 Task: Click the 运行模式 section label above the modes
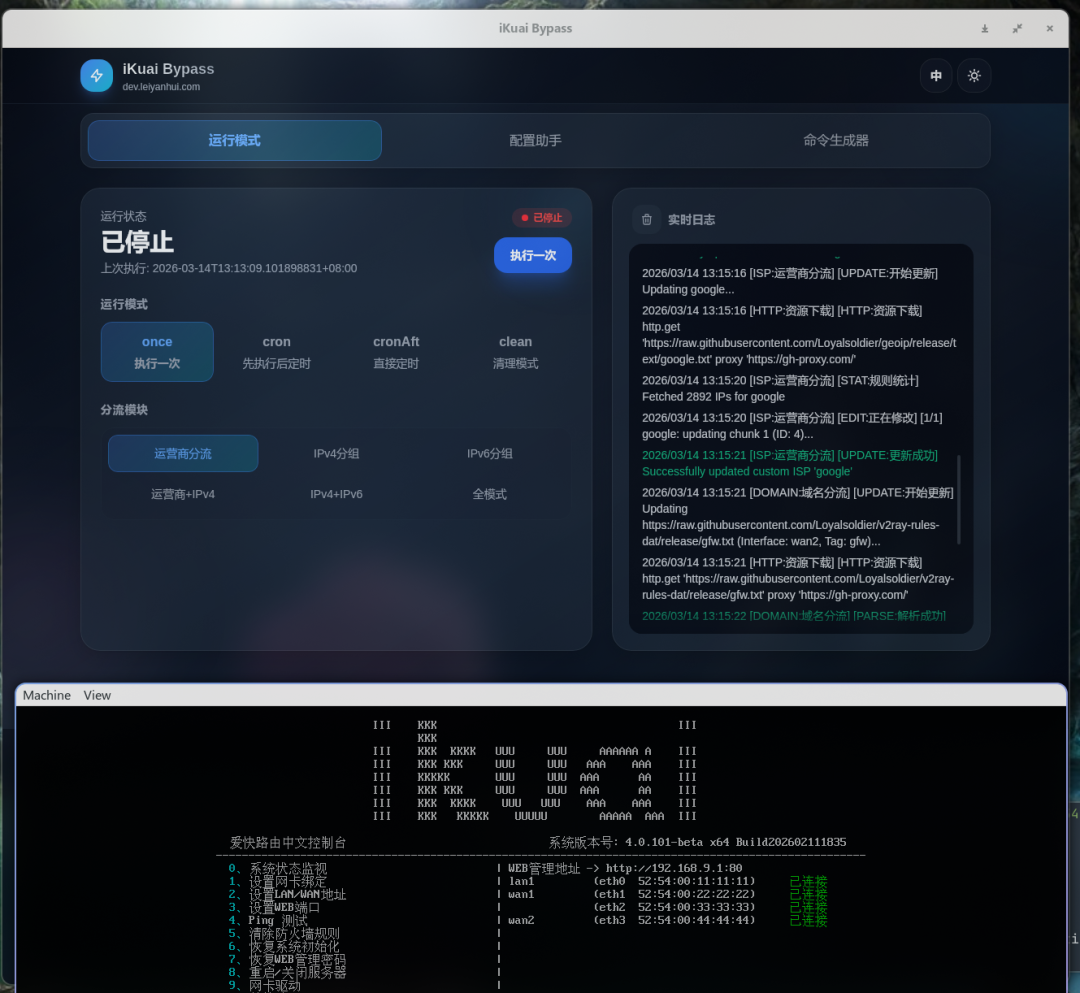click(124, 304)
